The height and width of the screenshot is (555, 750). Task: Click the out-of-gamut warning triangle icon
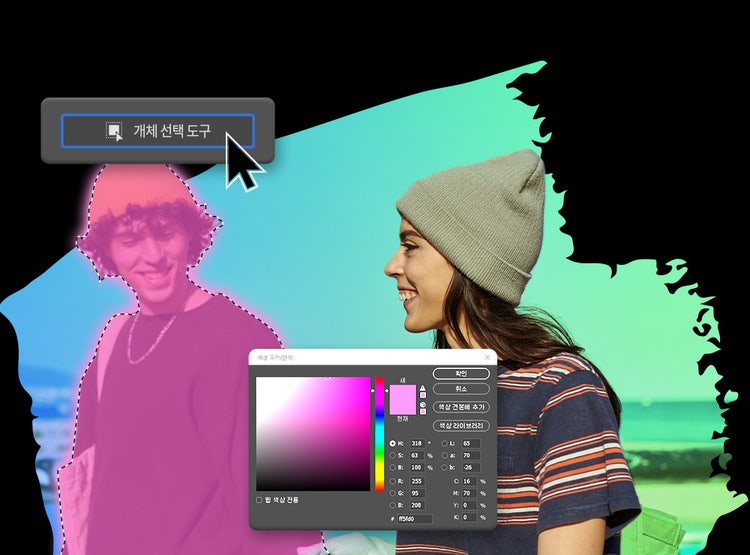[423, 388]
